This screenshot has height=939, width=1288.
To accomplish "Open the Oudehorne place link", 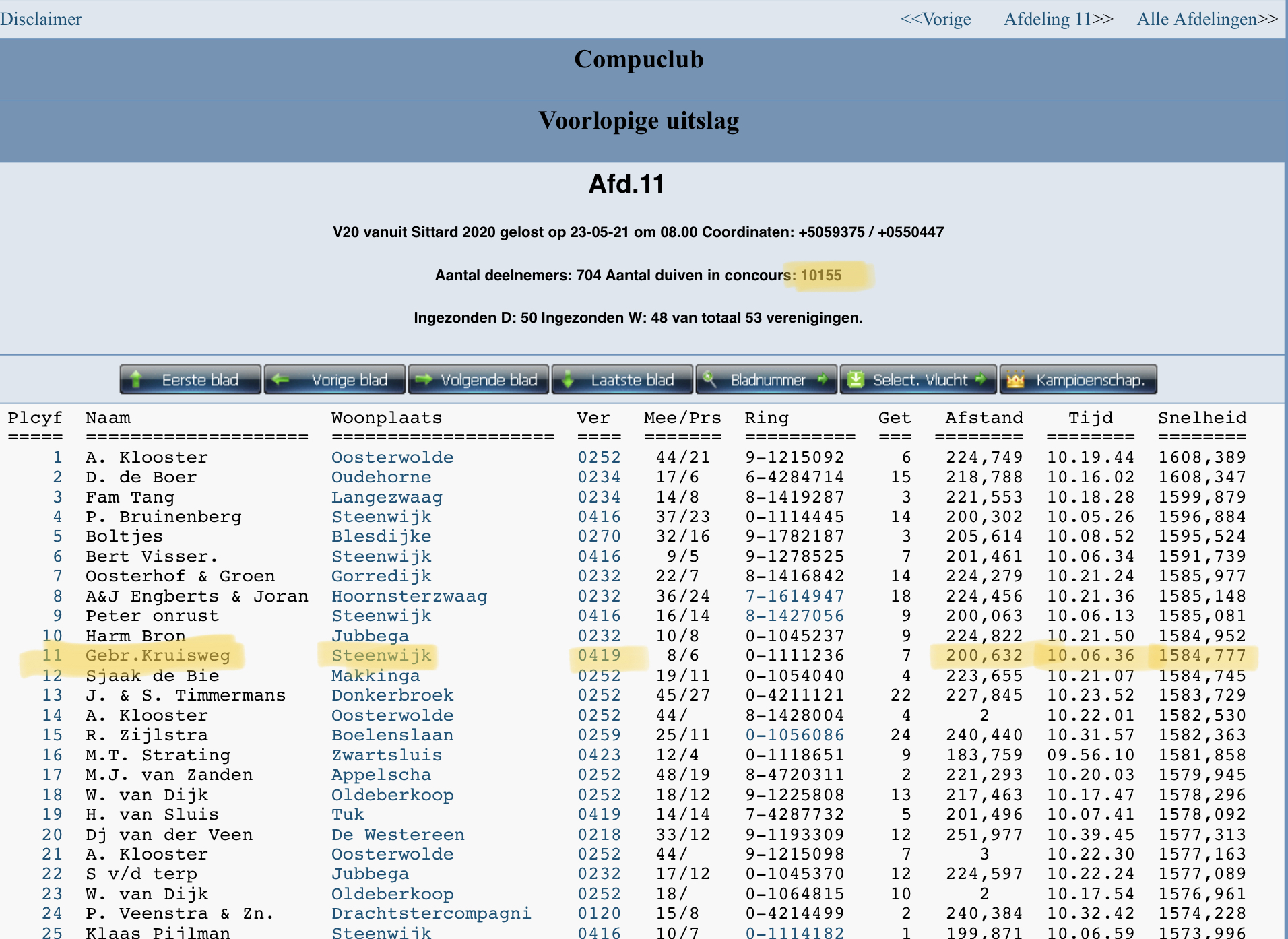I will click(381, 477).
